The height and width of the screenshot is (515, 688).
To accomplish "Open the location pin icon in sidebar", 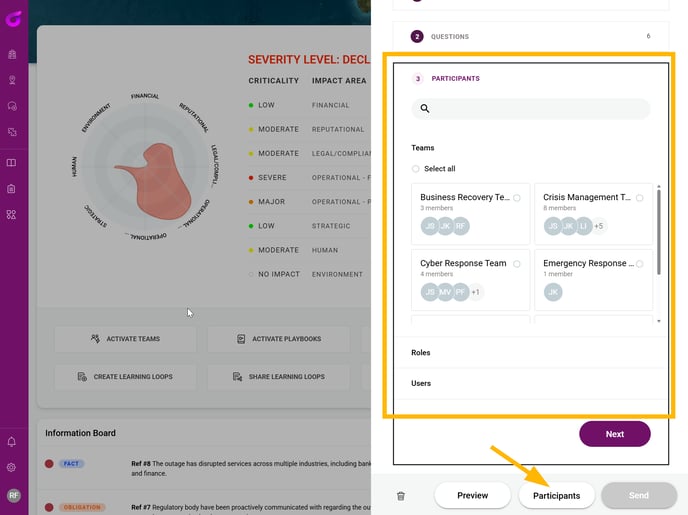I will pyautogui.click(x=12, y=80).
